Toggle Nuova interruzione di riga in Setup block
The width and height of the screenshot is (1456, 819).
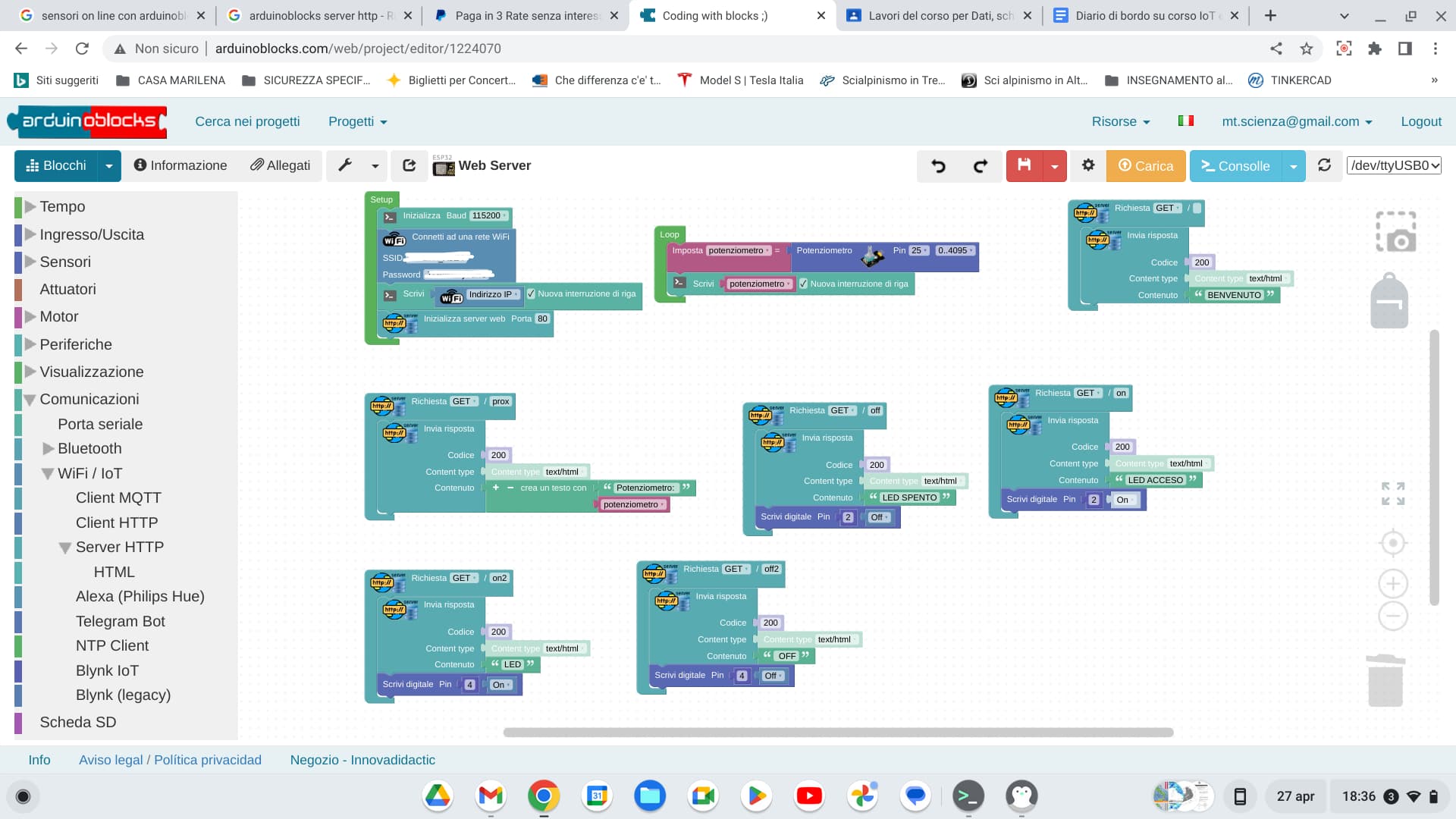(531, 294)
